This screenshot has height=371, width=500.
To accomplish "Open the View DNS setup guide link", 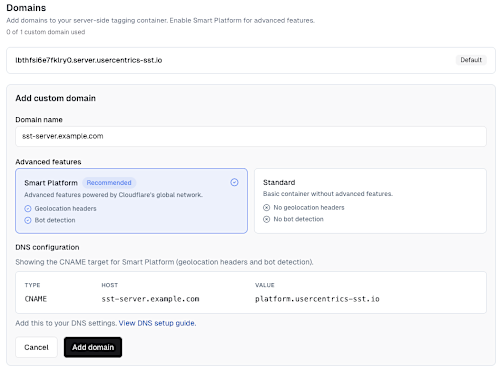I will pos(157,323).
